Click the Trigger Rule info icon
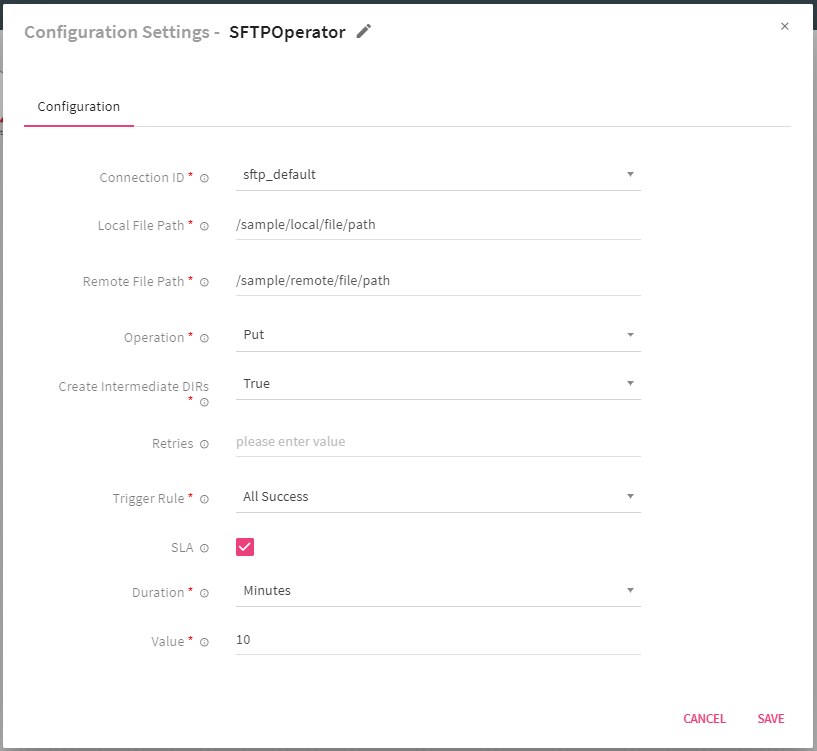Viewport: 817px width, 751px height. tap(204, 499)
